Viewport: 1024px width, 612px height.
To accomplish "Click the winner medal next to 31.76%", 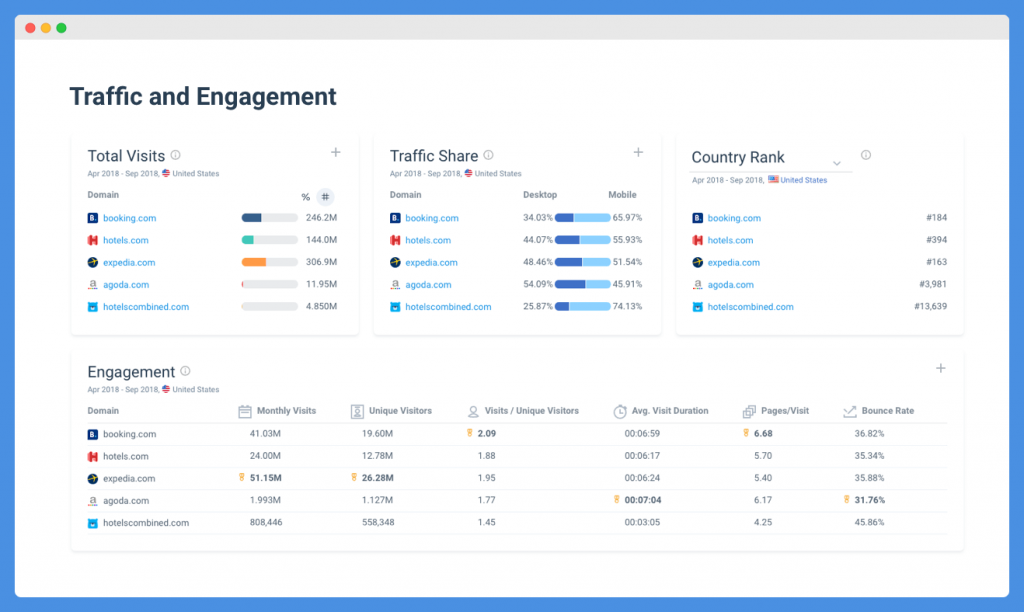I will click(846, 500).
